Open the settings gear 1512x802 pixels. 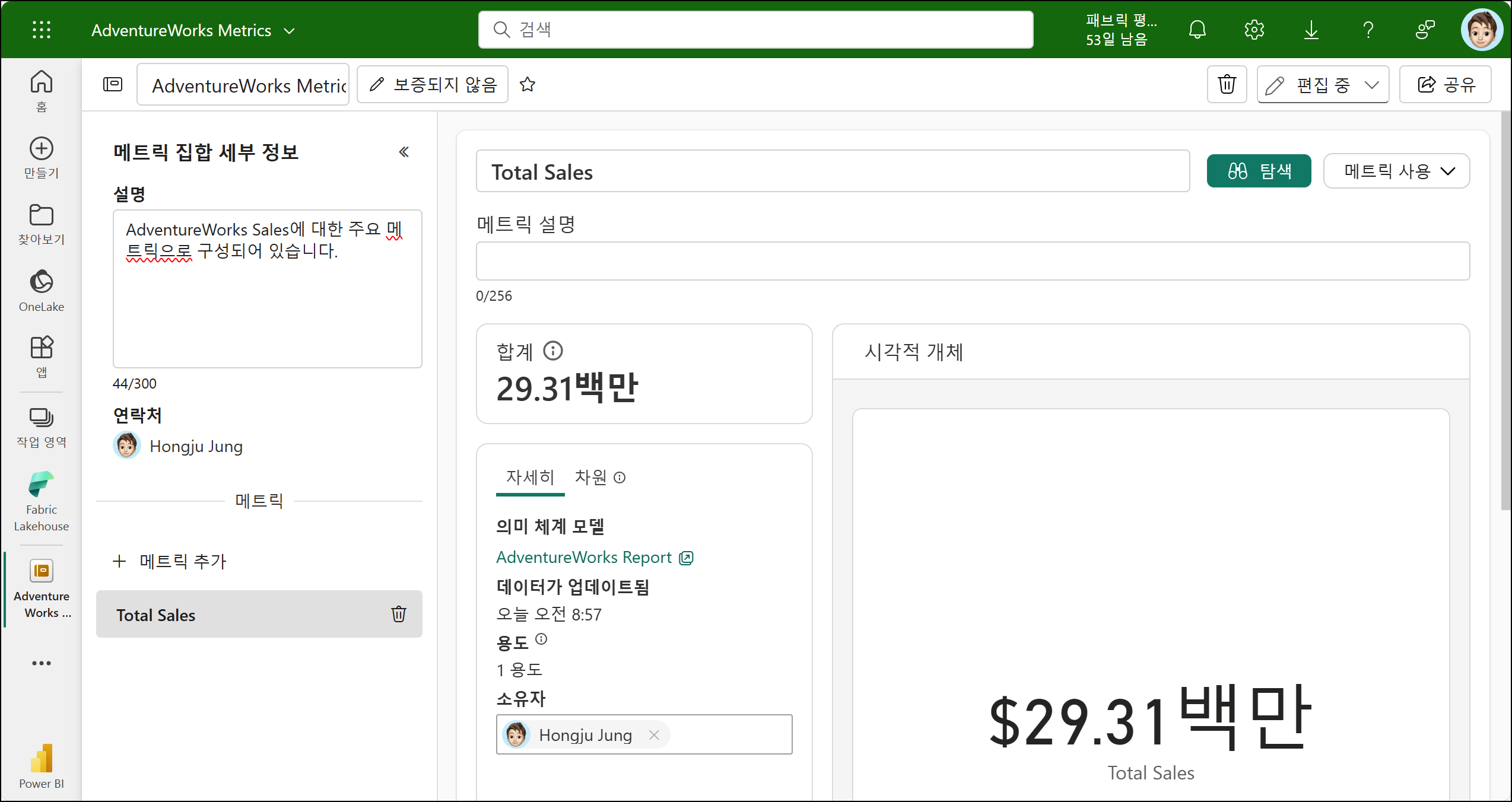(x=1254, y=30)
